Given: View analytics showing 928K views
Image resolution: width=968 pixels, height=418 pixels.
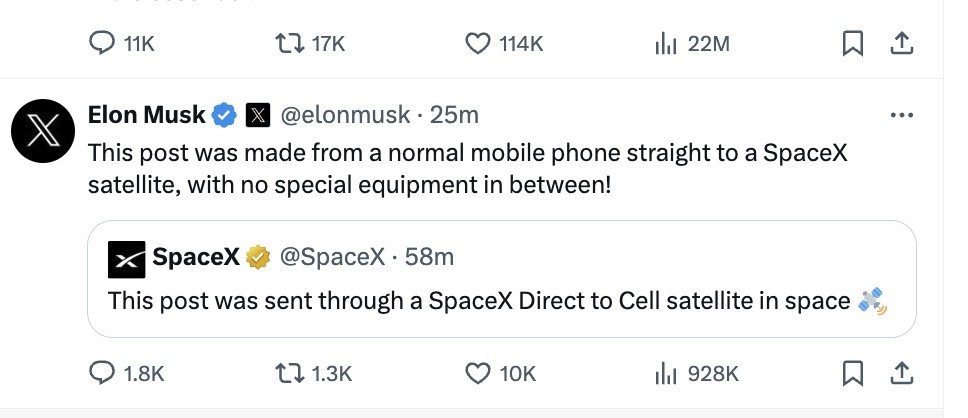Looking at the screenshot, I should 666,374.
